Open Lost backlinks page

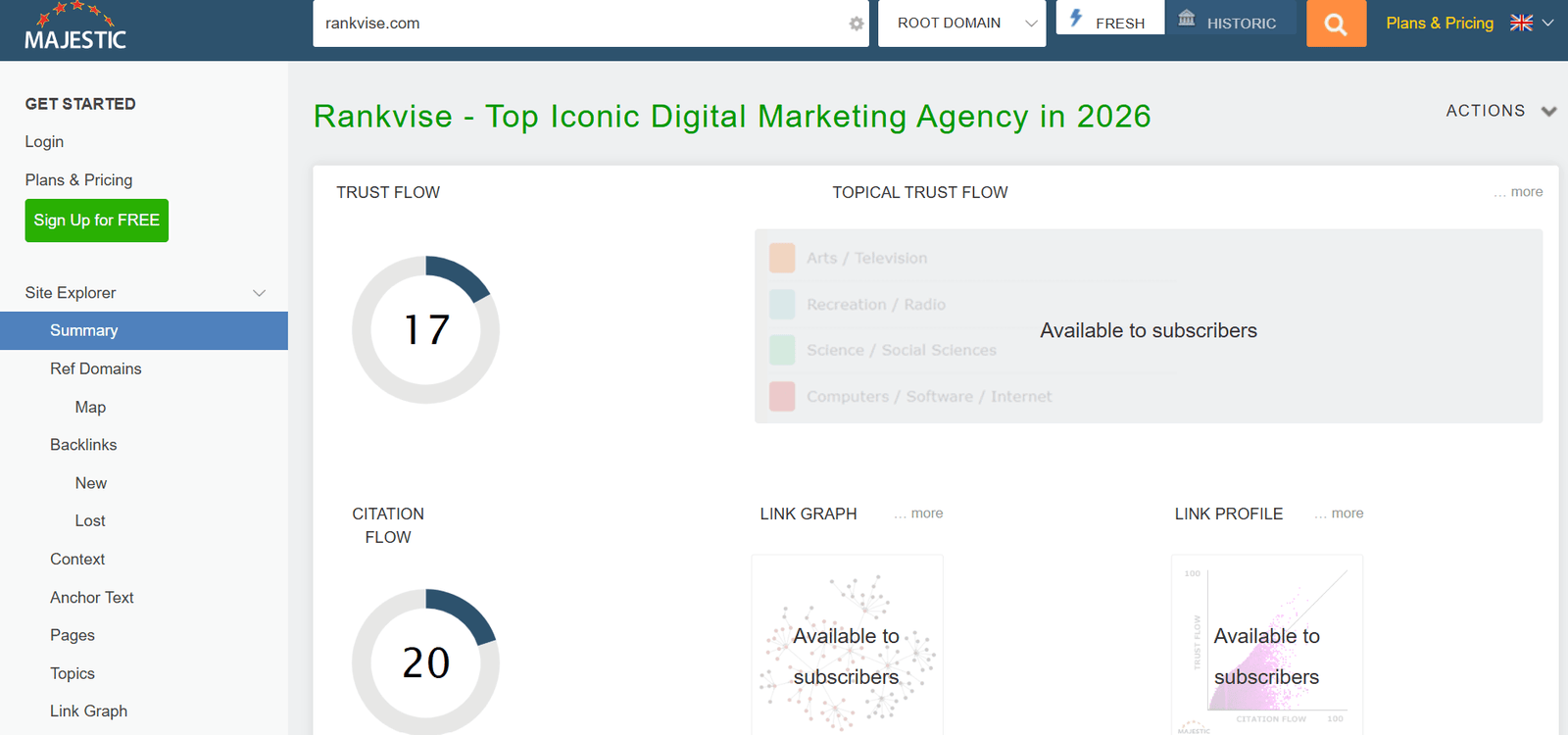90,521
